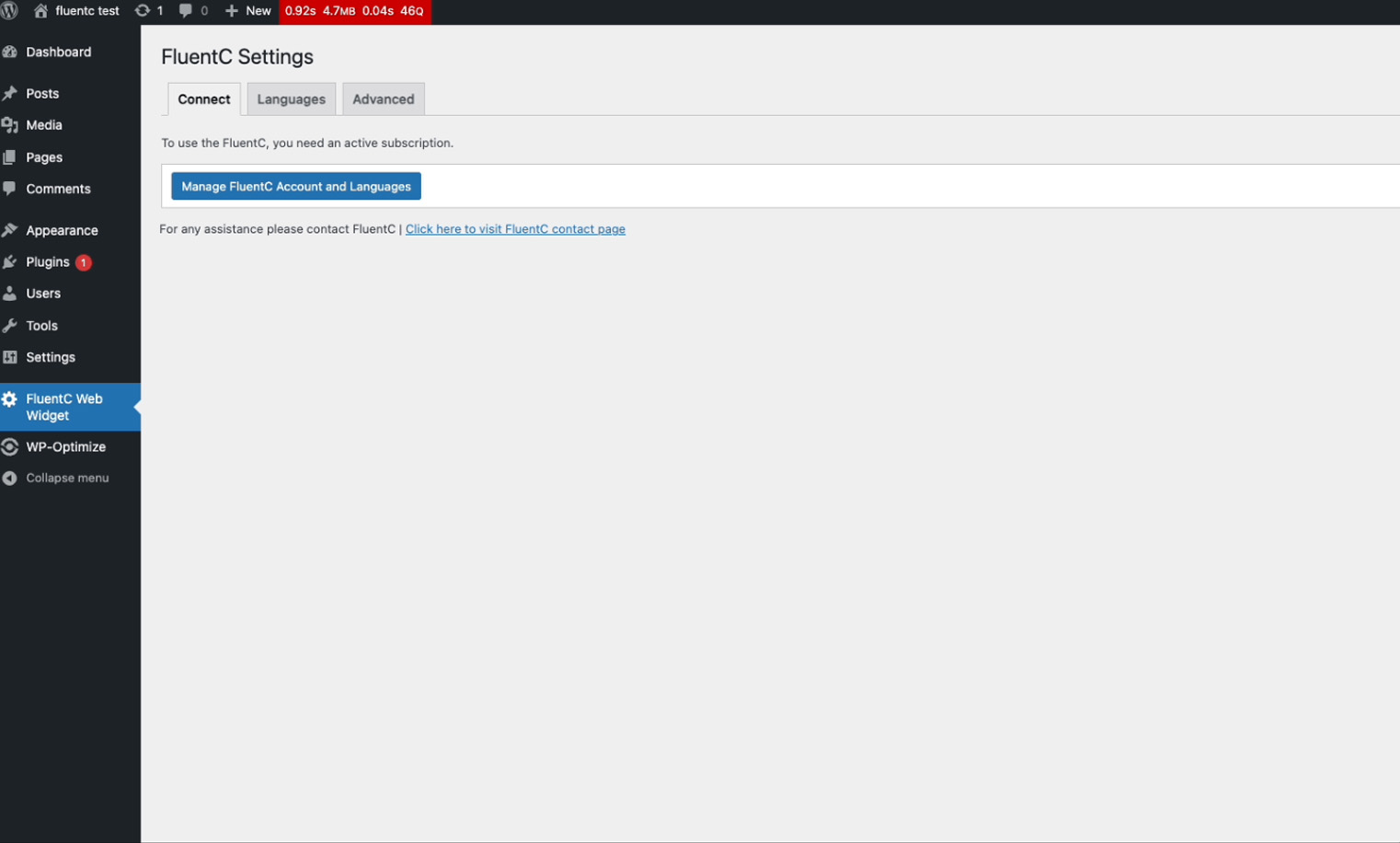The height and width of the screenshot is (843, 1400).
Task: Click the Pages icon in sidebar
Action: 10,157
